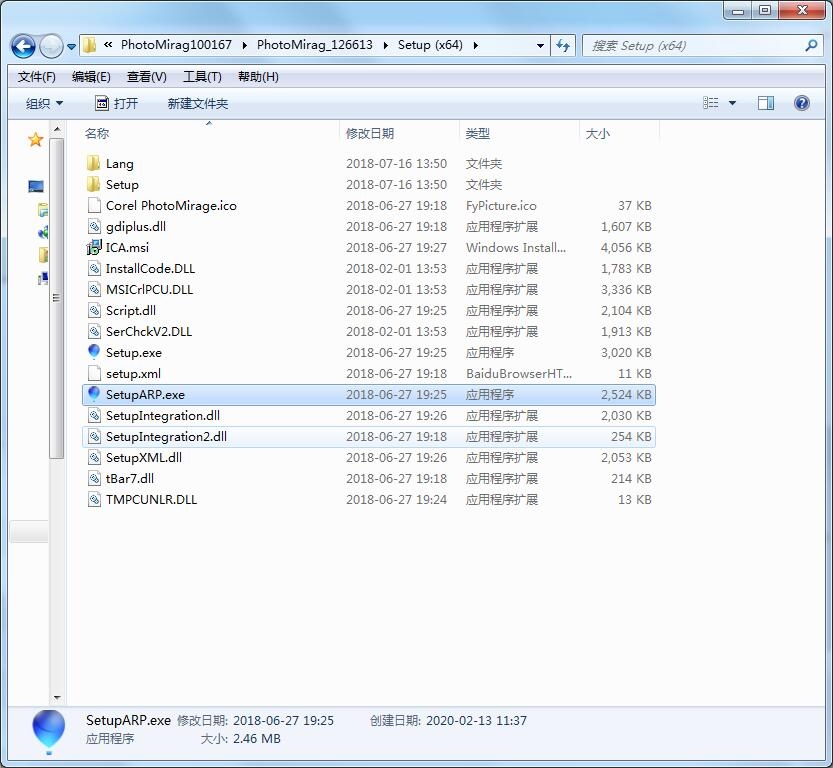This screenshot has width=833, height=768.
Task: Click the navigation pane scroll down arrow
Action: [57, 697]
